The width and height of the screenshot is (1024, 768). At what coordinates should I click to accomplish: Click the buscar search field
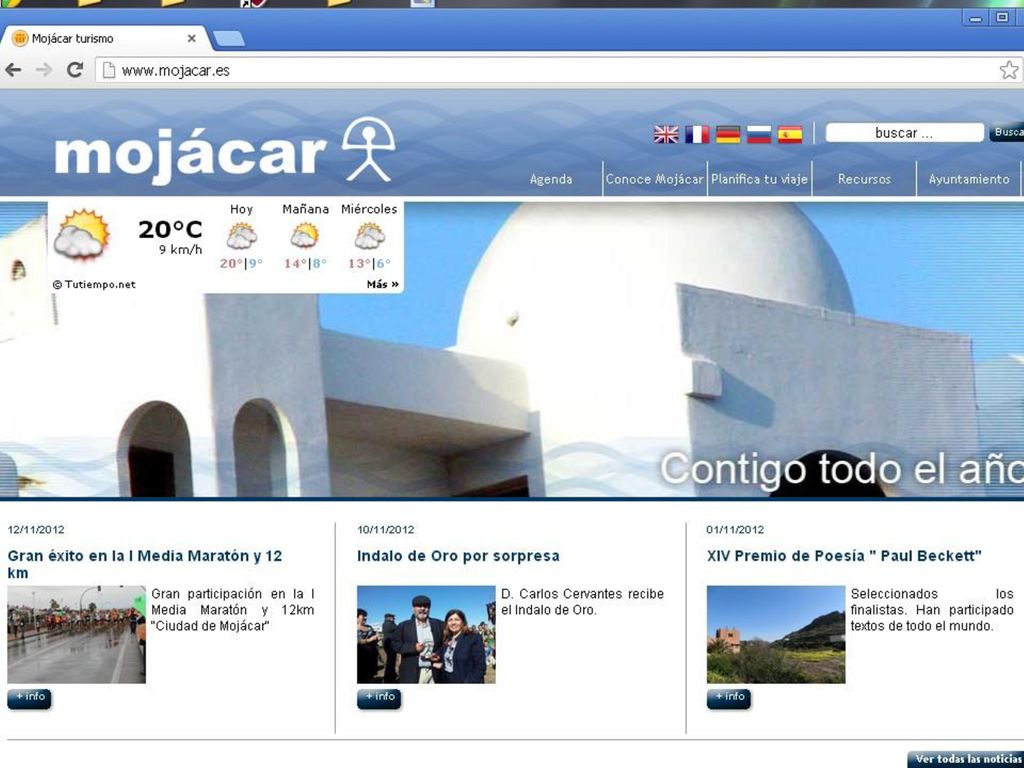(x=904, y=133)
